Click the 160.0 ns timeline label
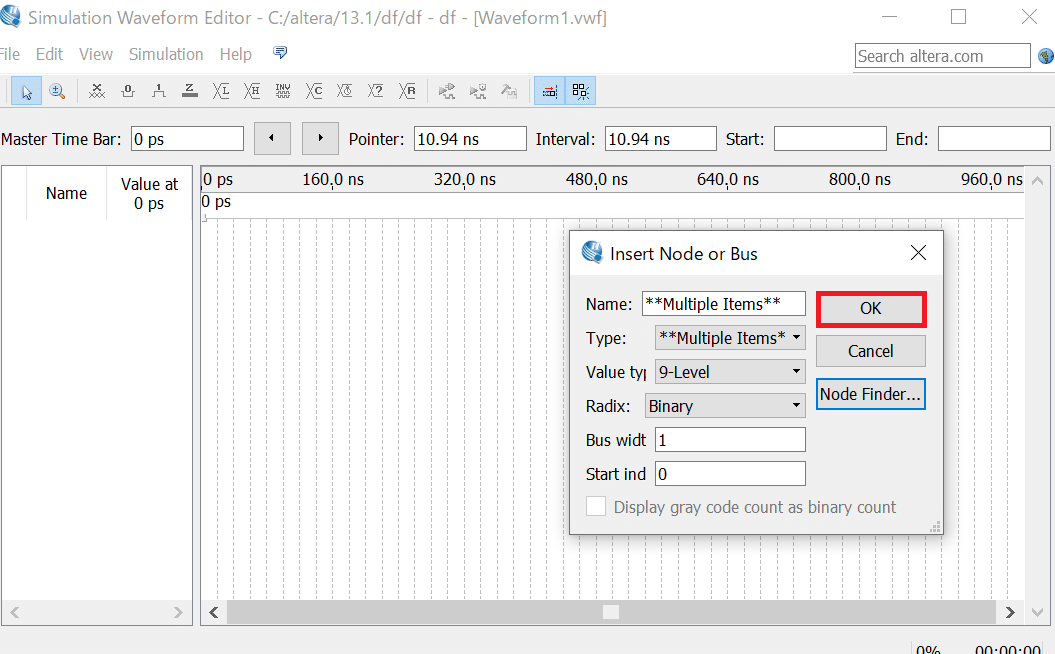Viewport: 1055px width, 654px height. (x=332, y=180)
